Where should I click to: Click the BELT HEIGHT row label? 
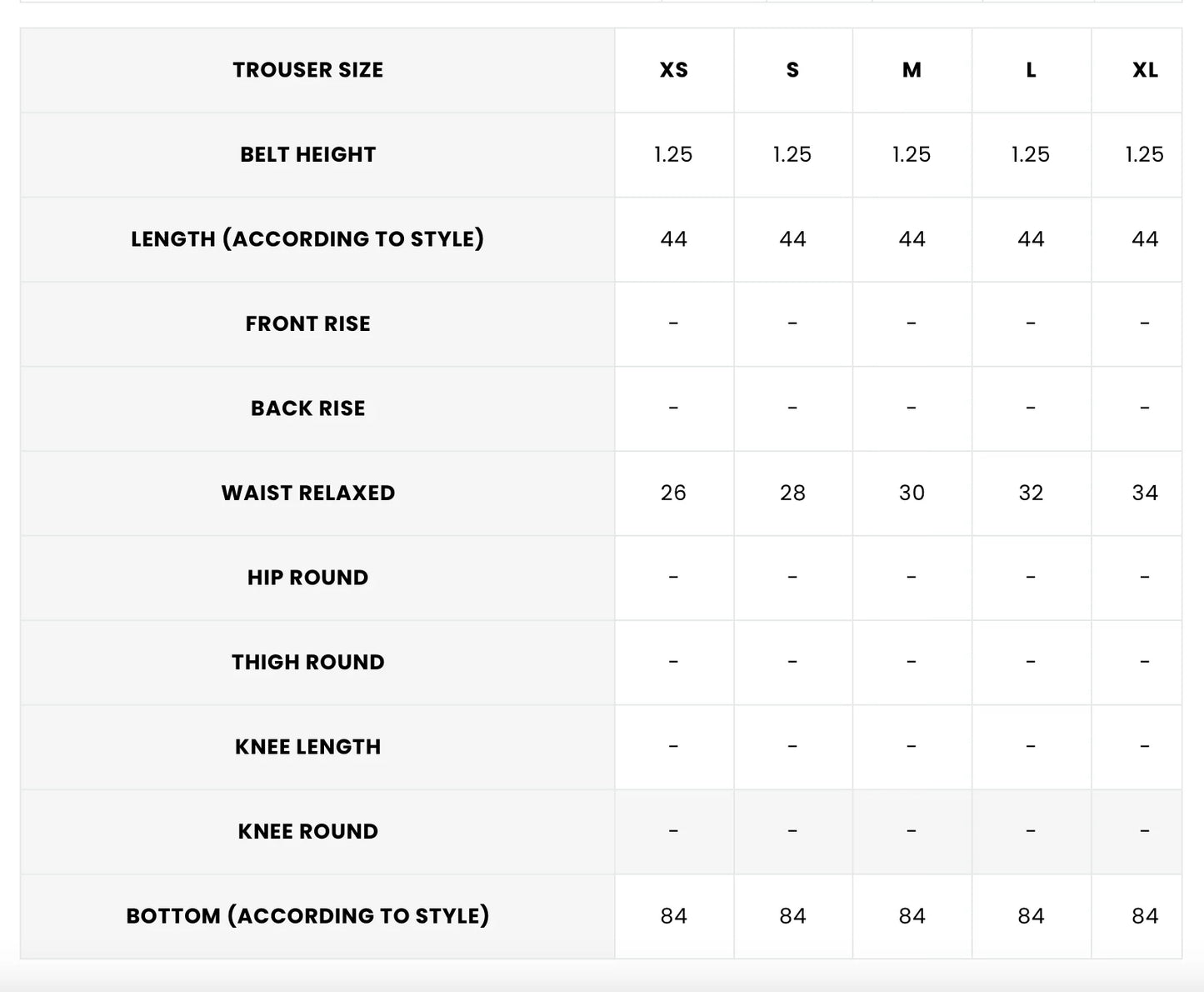(307, 154)
